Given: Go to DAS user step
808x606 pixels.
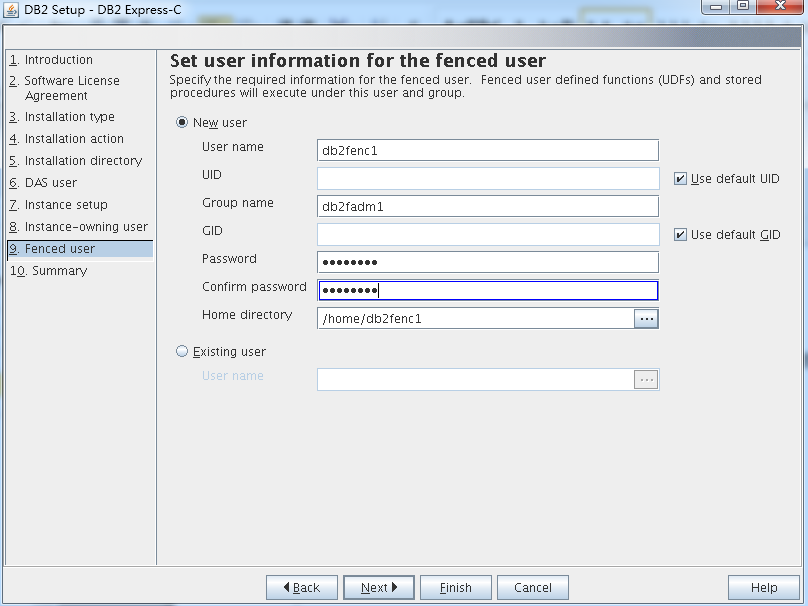Looking at the screenshot, I should tap(43, 183).
